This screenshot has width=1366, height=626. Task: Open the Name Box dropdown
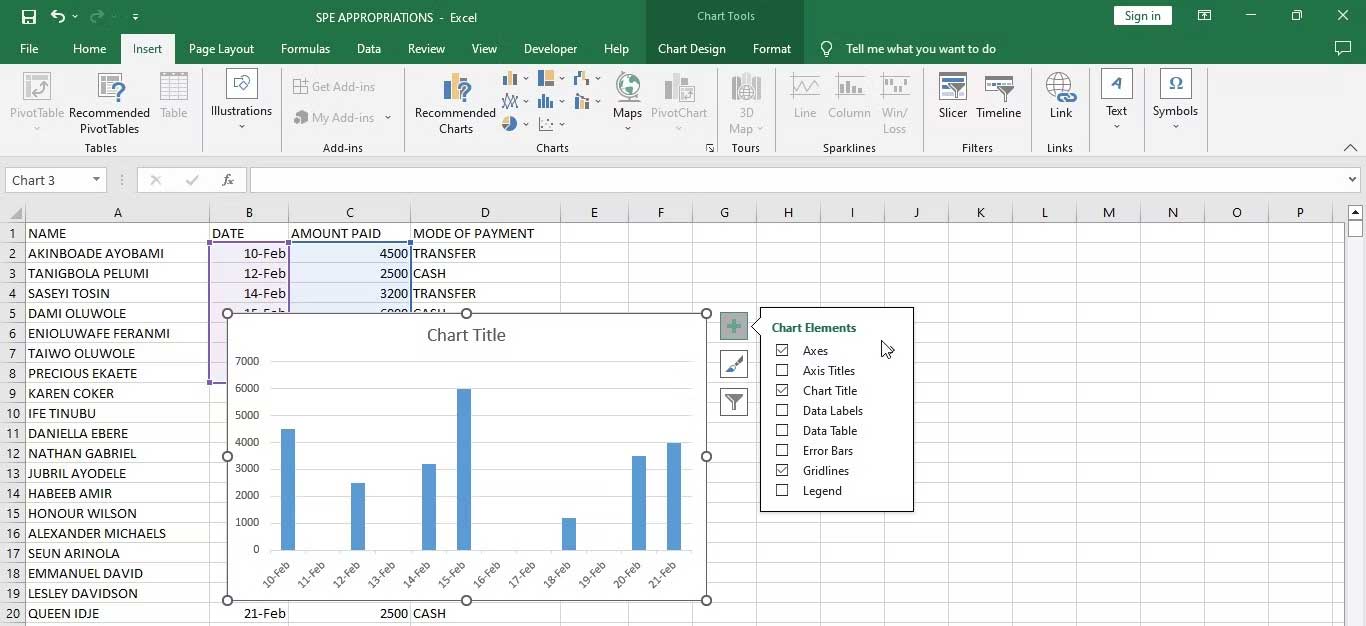(95, 180)
